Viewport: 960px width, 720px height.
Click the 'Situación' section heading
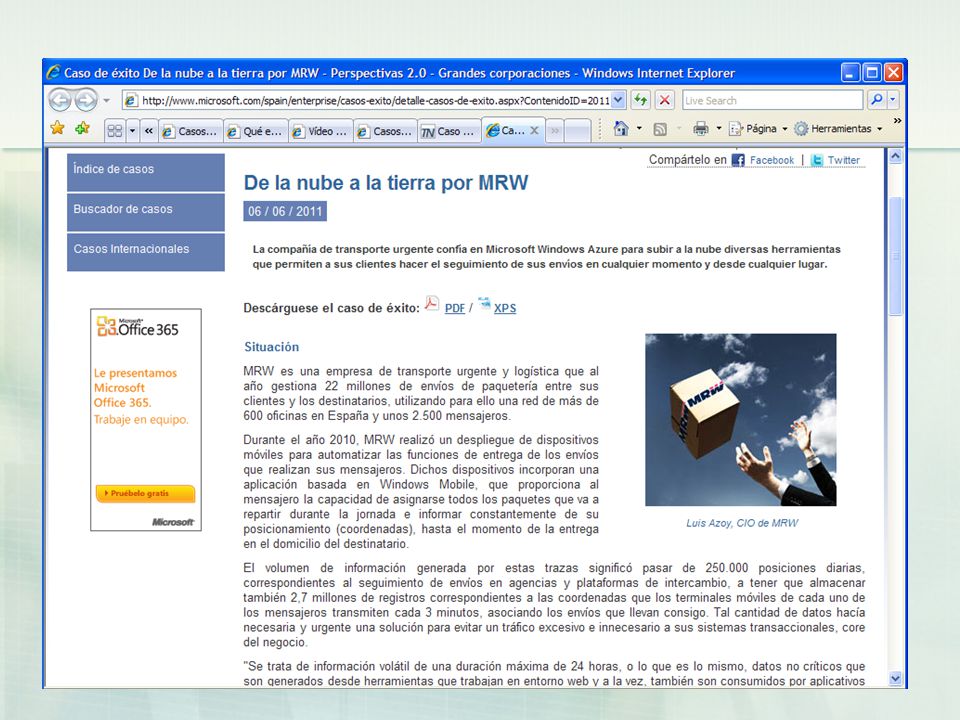(x=272, y=347)
